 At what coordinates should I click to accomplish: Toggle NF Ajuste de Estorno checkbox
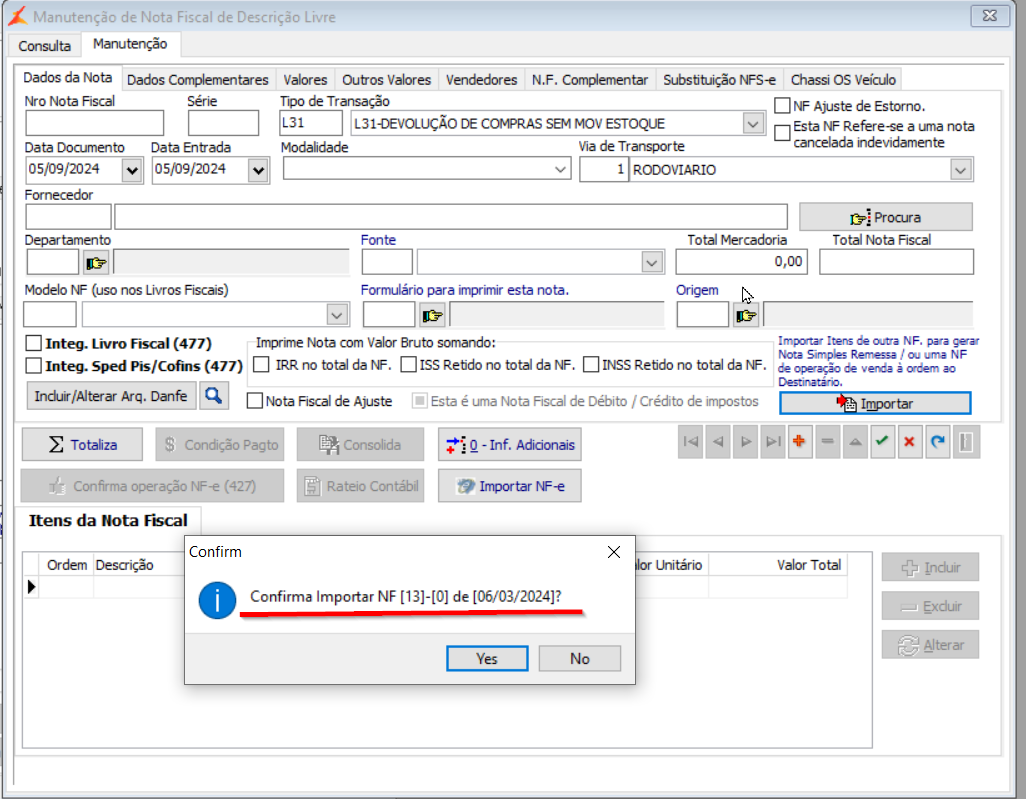[782, 105]
